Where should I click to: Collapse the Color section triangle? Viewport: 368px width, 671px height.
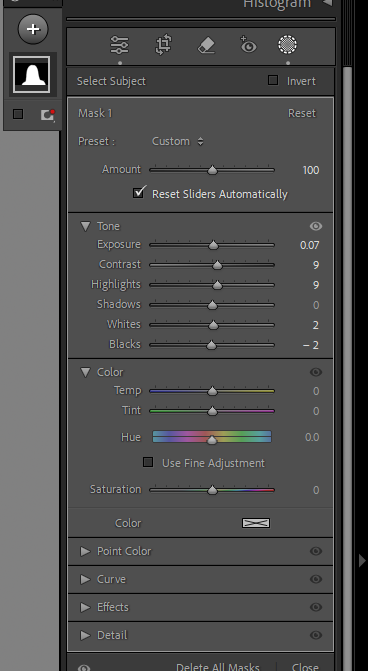tap(86, 372)
